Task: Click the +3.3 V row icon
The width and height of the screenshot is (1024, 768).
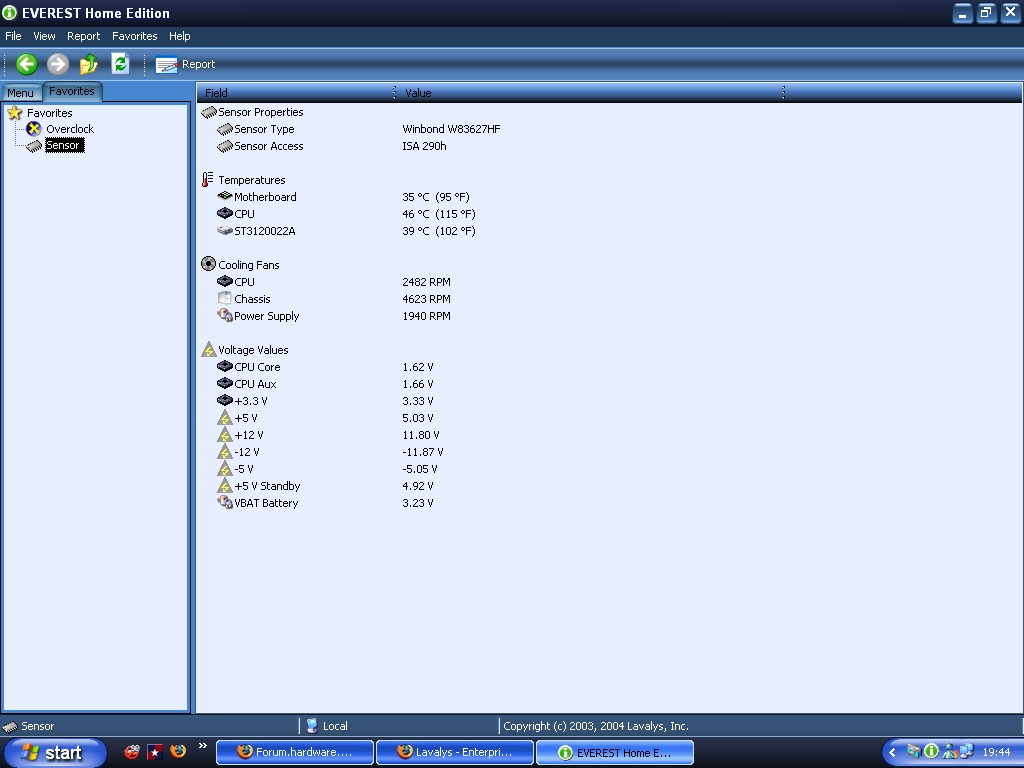Action: [x=225, y=400]
